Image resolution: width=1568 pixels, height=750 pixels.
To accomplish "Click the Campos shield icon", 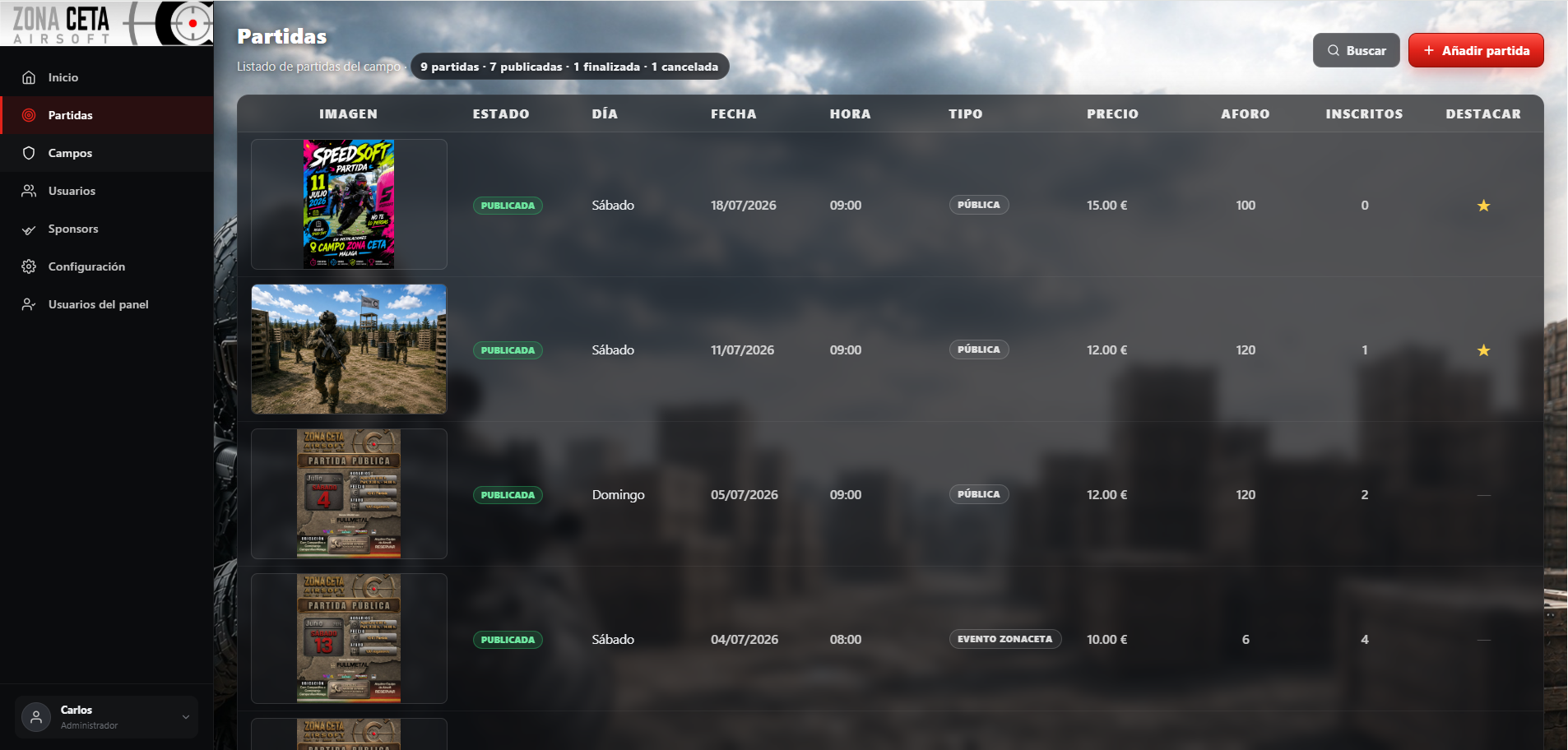I will 29,153.
